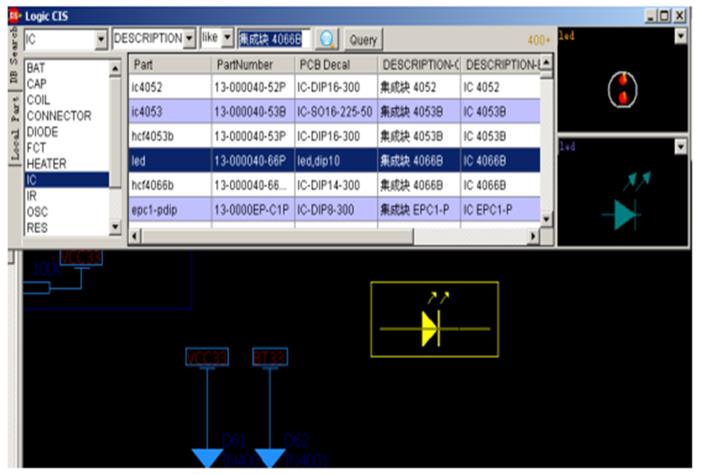The image size is (701, 475).
Task: Select the epc1-pdip part row
Action: click(334, 210)
